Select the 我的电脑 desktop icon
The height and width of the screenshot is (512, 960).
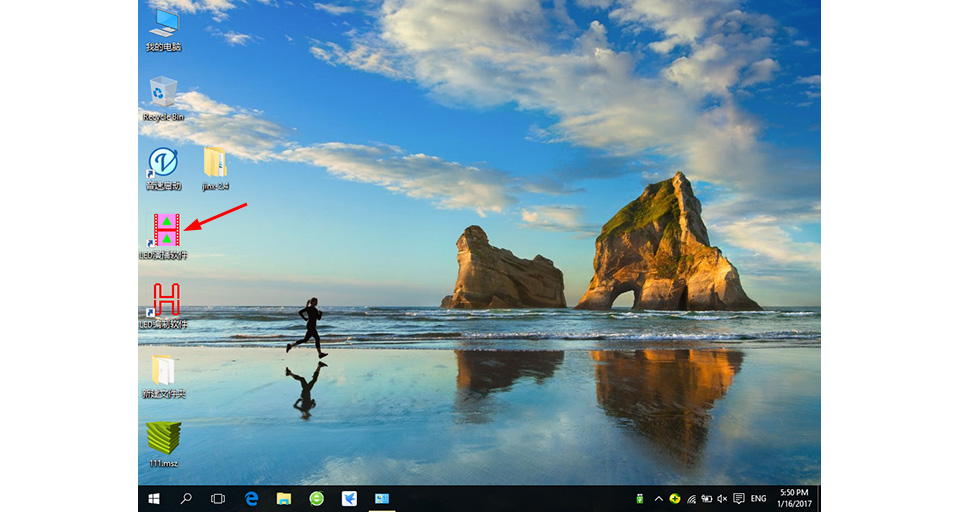[163, 30]
